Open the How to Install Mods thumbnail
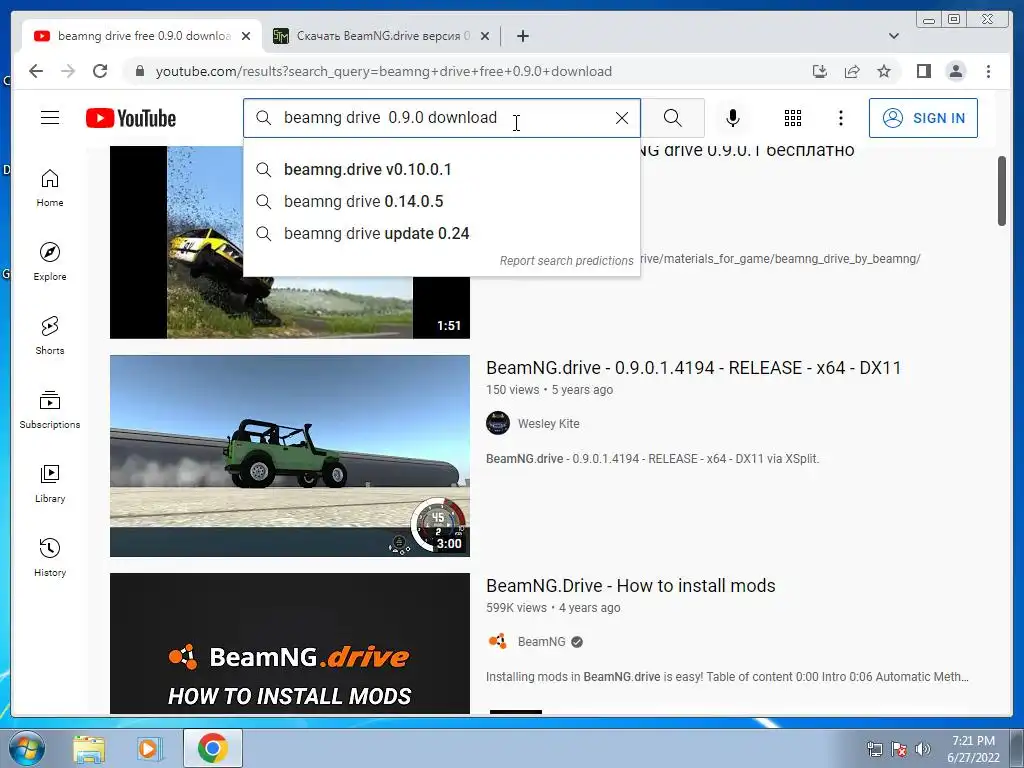Screen dimensions: 1024x768 point(289,643)
